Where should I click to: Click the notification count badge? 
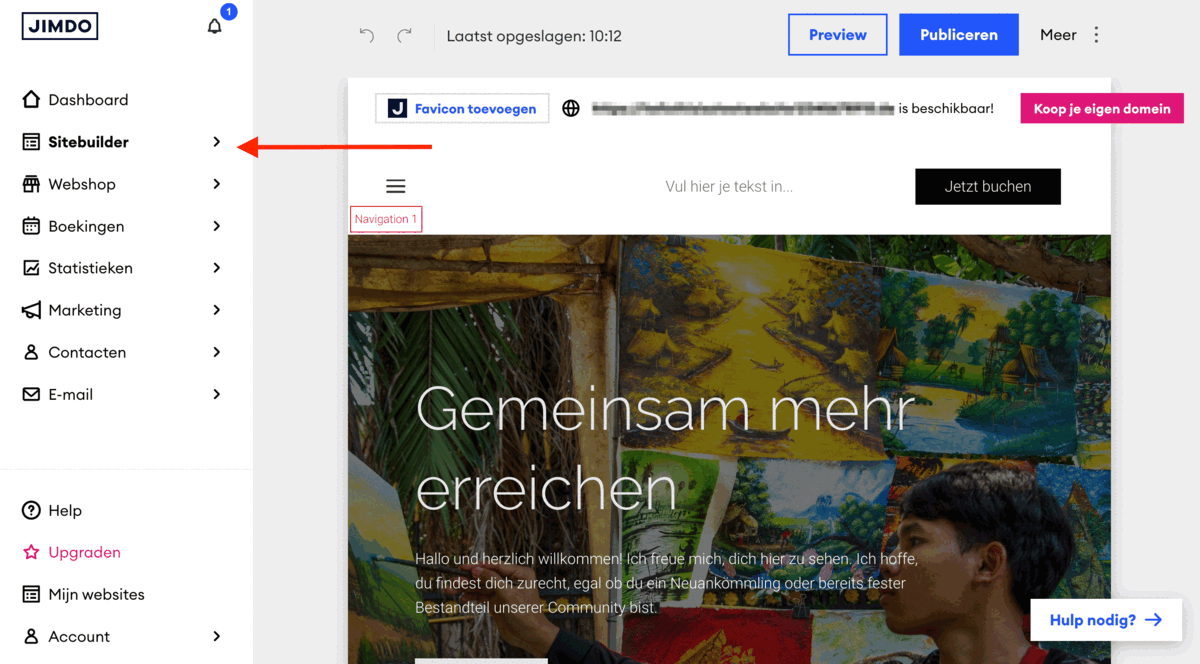tap(228, 12)
